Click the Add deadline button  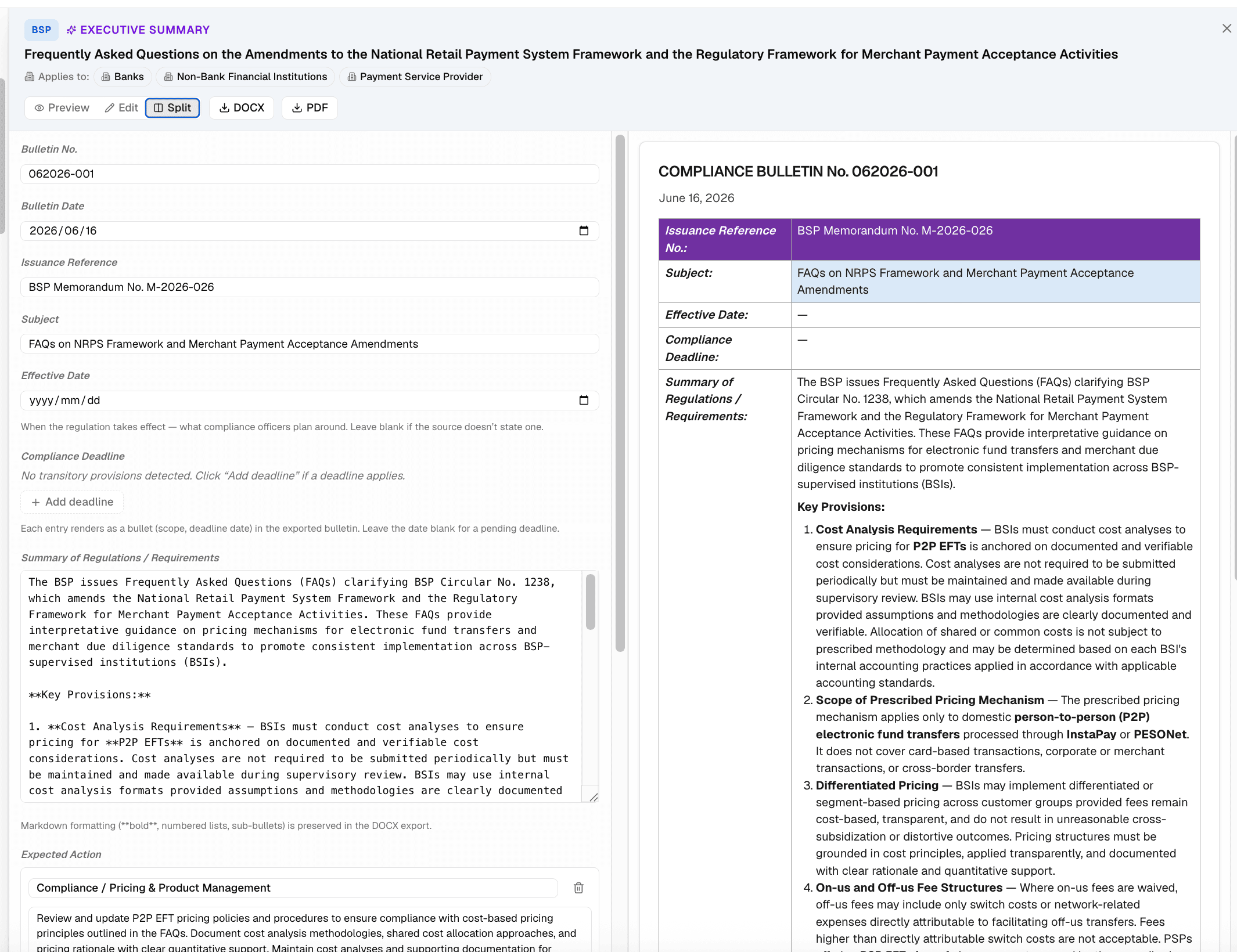(x=72, y=502)
